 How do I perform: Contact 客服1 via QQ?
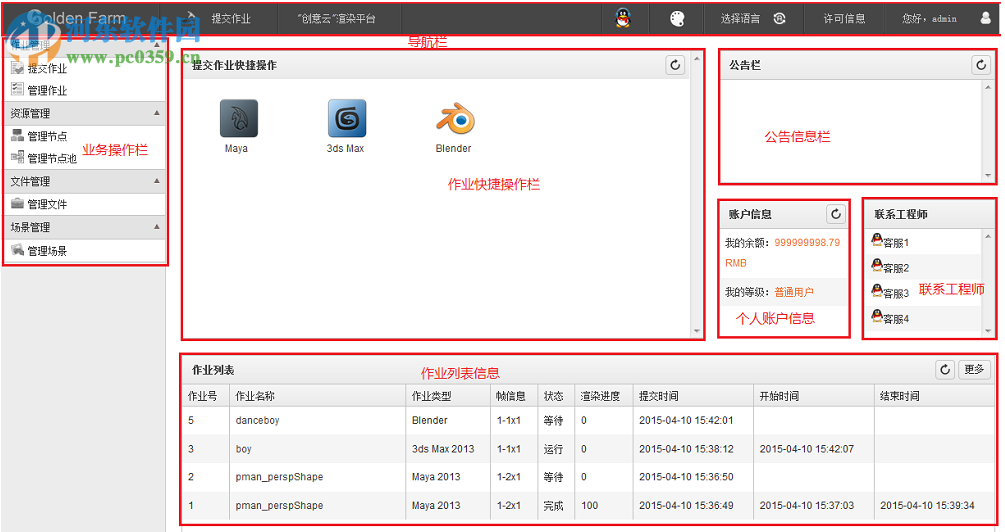click(890, 242)
